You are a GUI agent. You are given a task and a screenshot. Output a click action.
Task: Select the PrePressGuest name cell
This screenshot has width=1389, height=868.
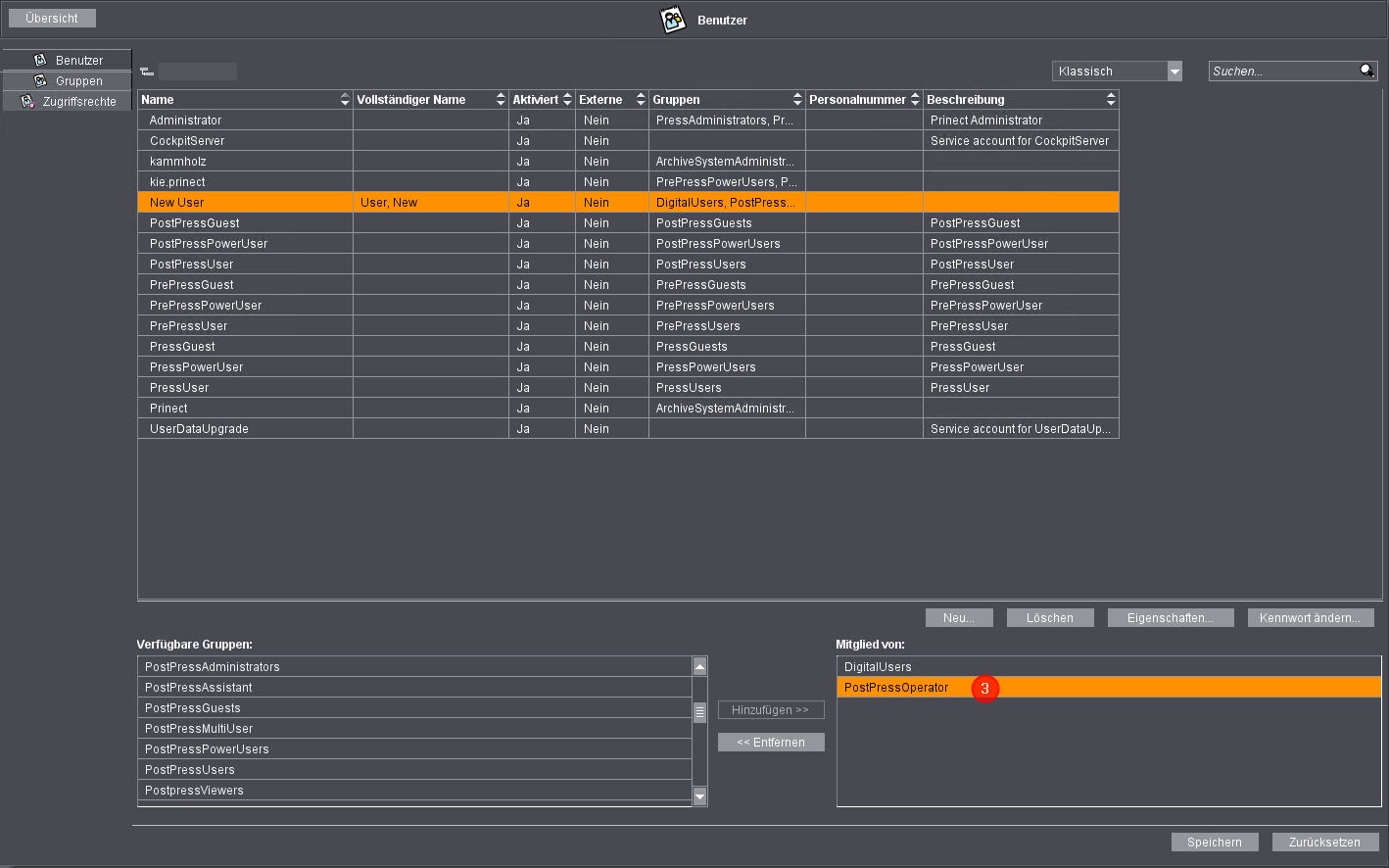pos(245,284)
